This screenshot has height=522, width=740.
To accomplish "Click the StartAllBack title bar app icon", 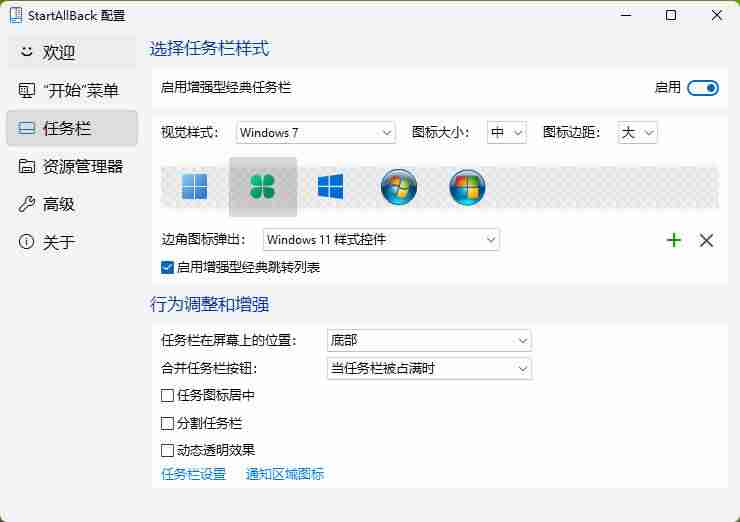I will 15,15.
